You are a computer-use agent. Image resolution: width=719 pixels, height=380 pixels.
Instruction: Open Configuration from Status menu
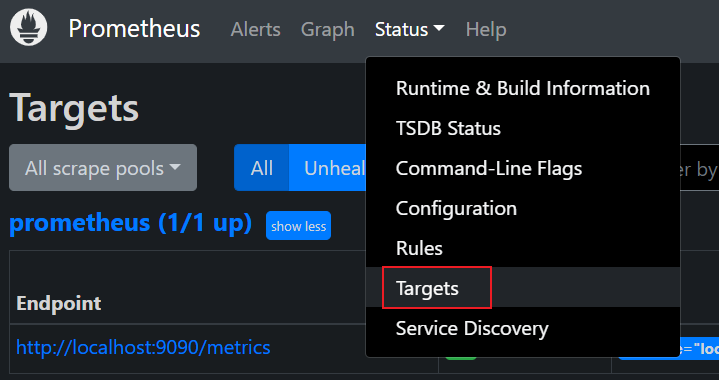(x=523, y=208)
